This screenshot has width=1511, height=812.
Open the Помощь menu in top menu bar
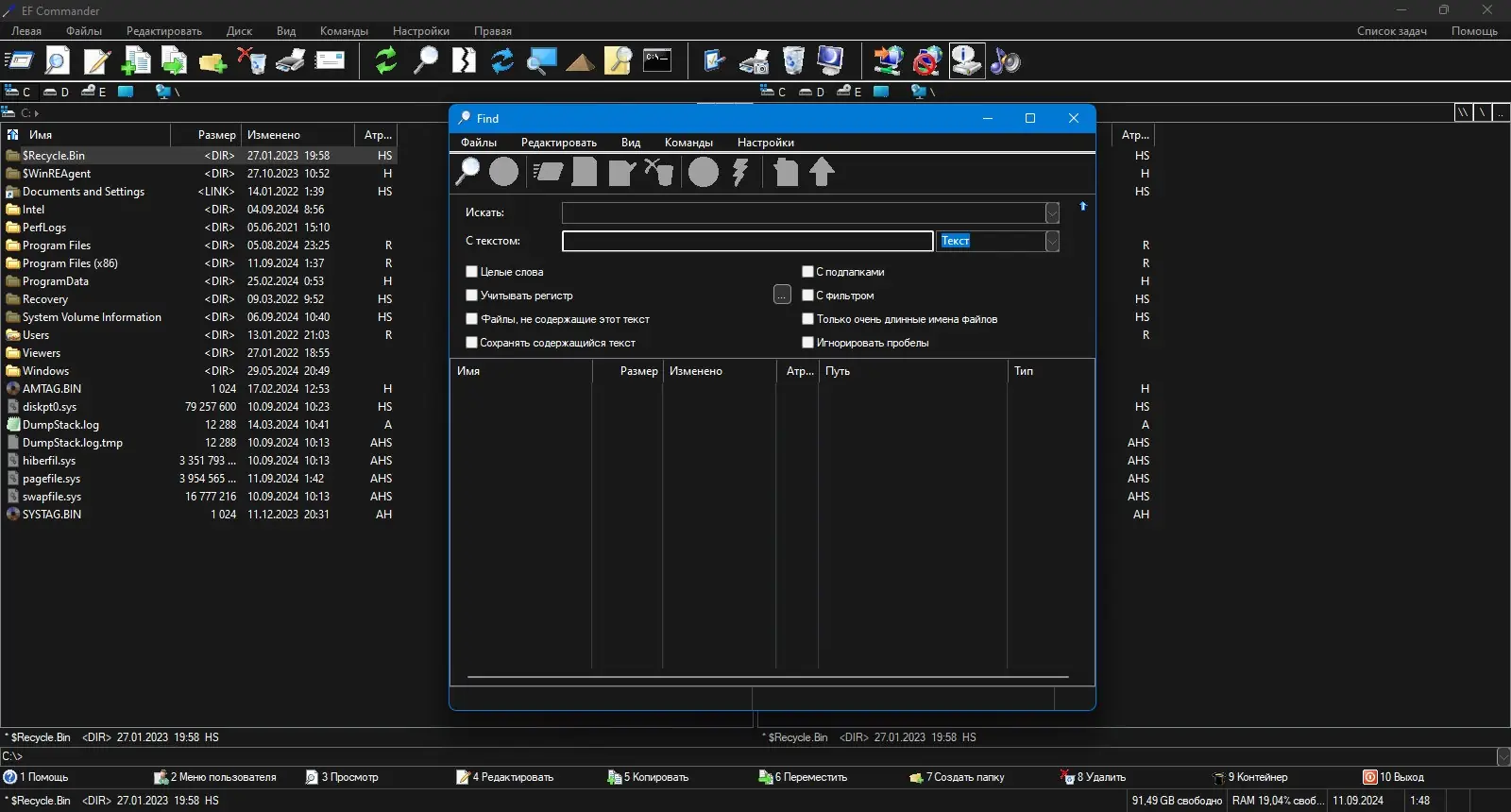click(1474, 31)
